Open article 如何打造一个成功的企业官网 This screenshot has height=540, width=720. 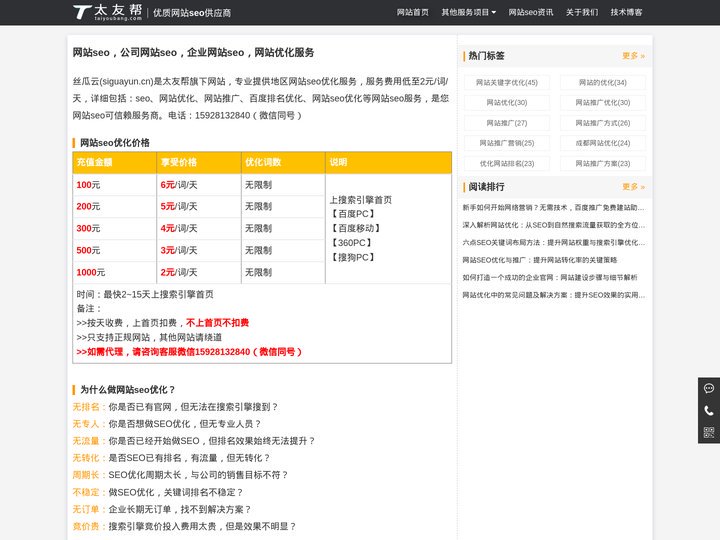(550, 277)
